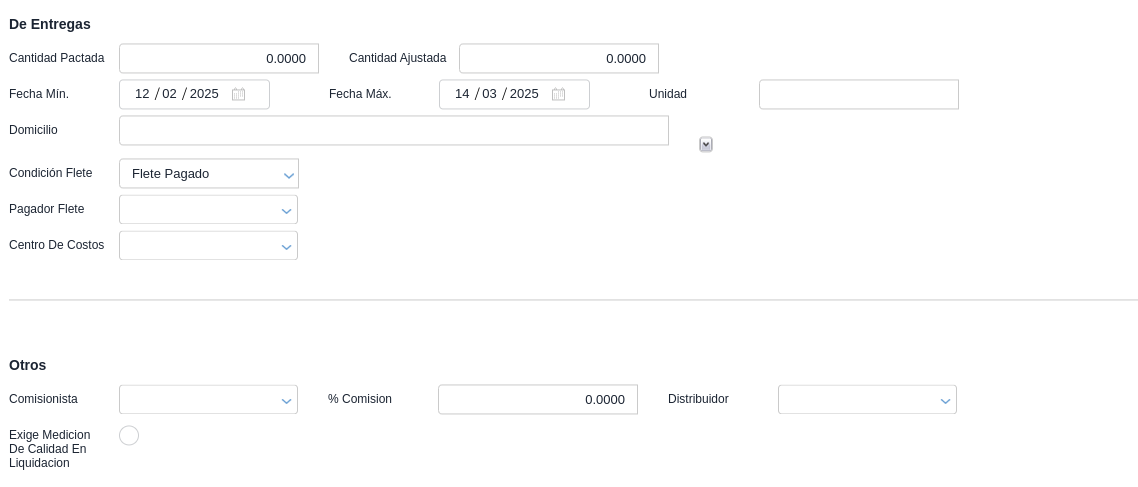Click the small arrow icon beside Domicilio
The width and height of the screenshot is (1138, 487).
706,145
